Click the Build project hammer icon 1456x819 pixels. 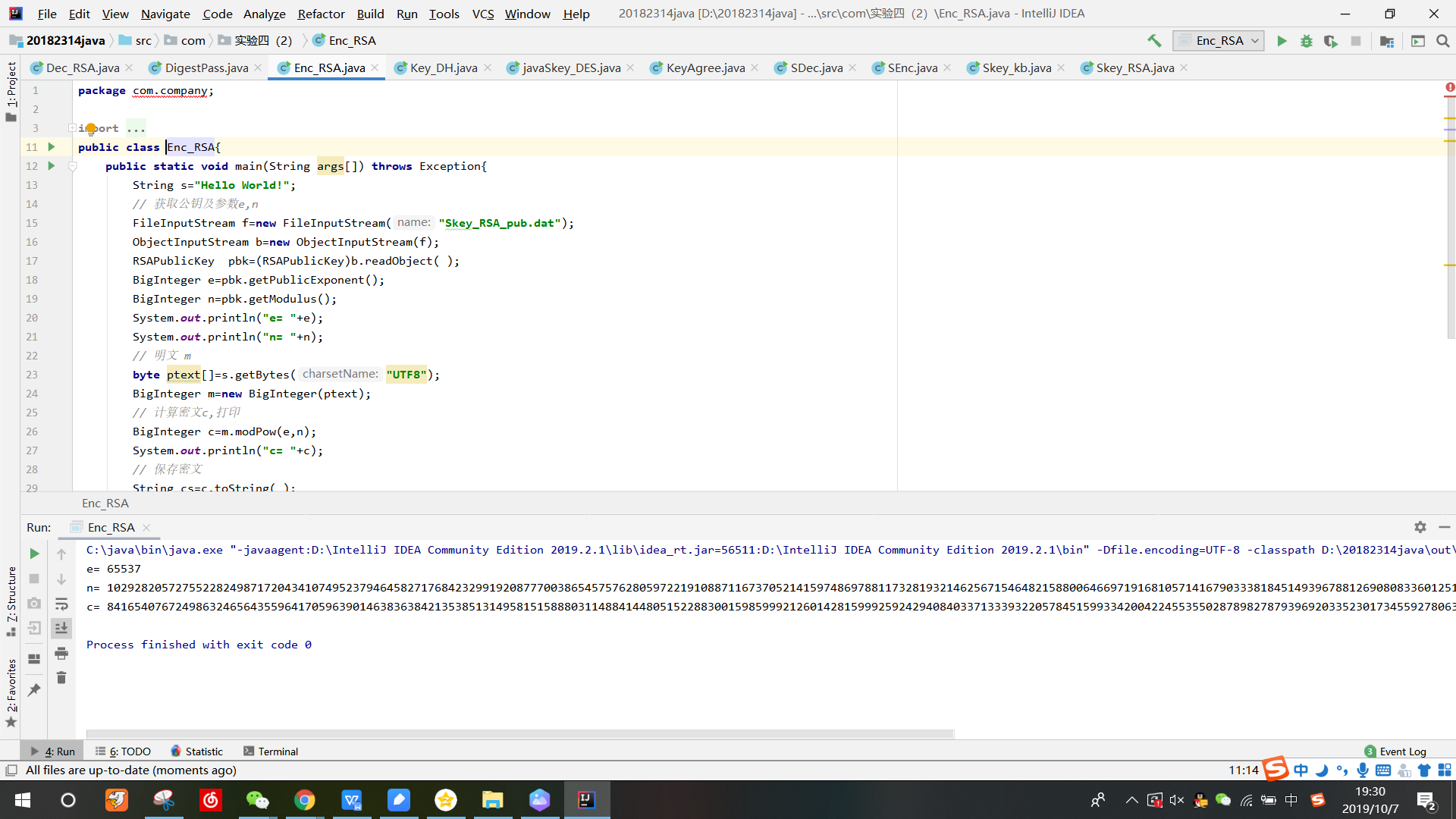[x=1154, y=41]
